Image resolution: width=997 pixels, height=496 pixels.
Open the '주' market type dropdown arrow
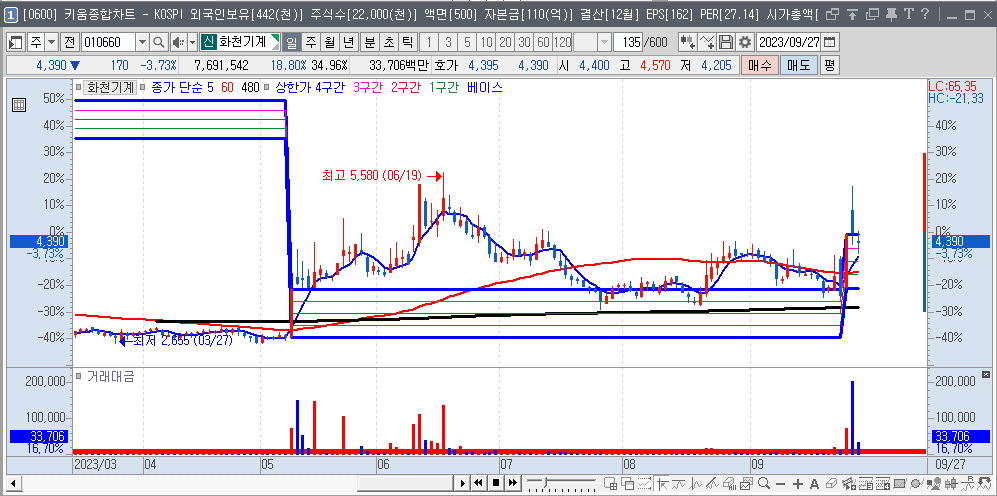[x=52, y=43]
